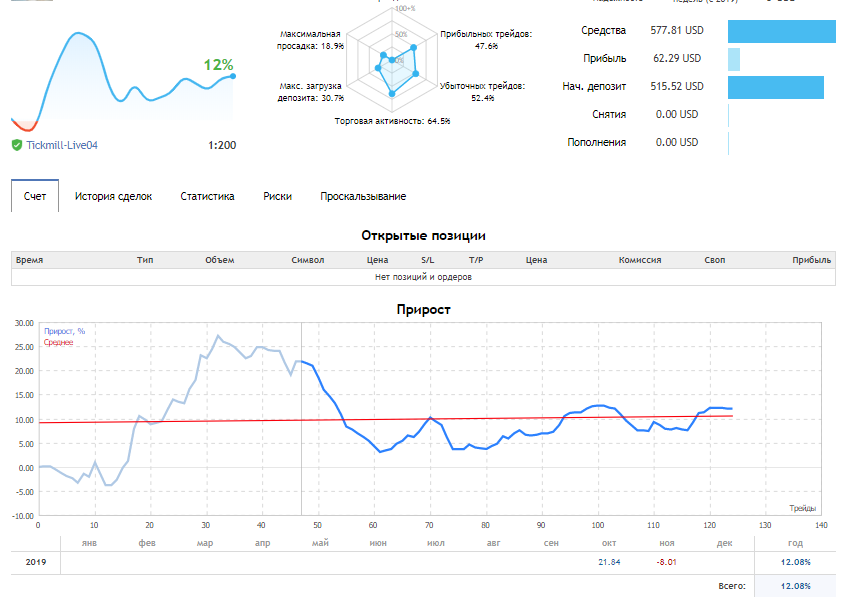
Task: Click the Прибыль light-blue bar
Action: tap(734, 59)
